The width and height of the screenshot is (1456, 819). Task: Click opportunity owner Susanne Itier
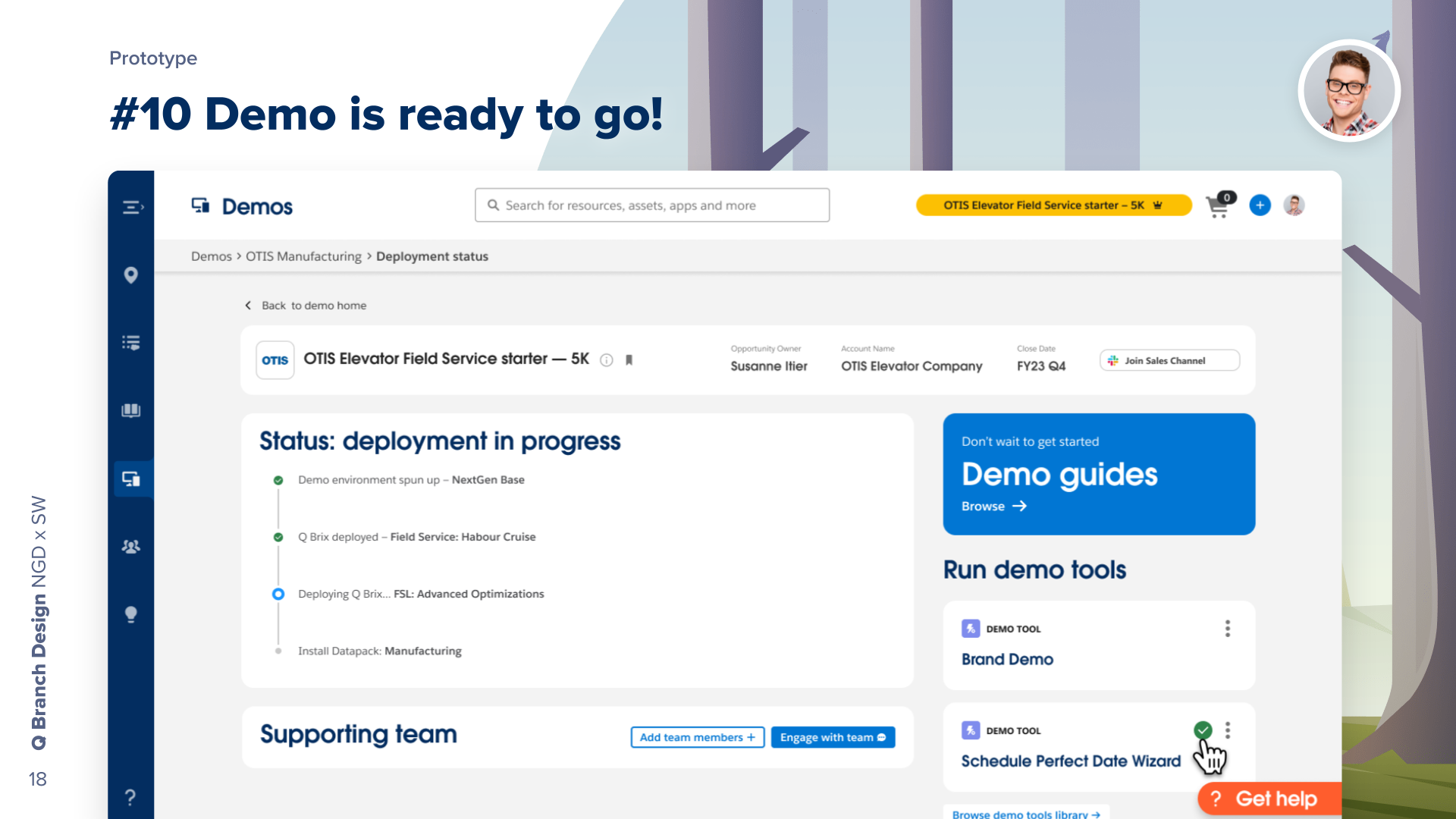[x=769, y=366]
